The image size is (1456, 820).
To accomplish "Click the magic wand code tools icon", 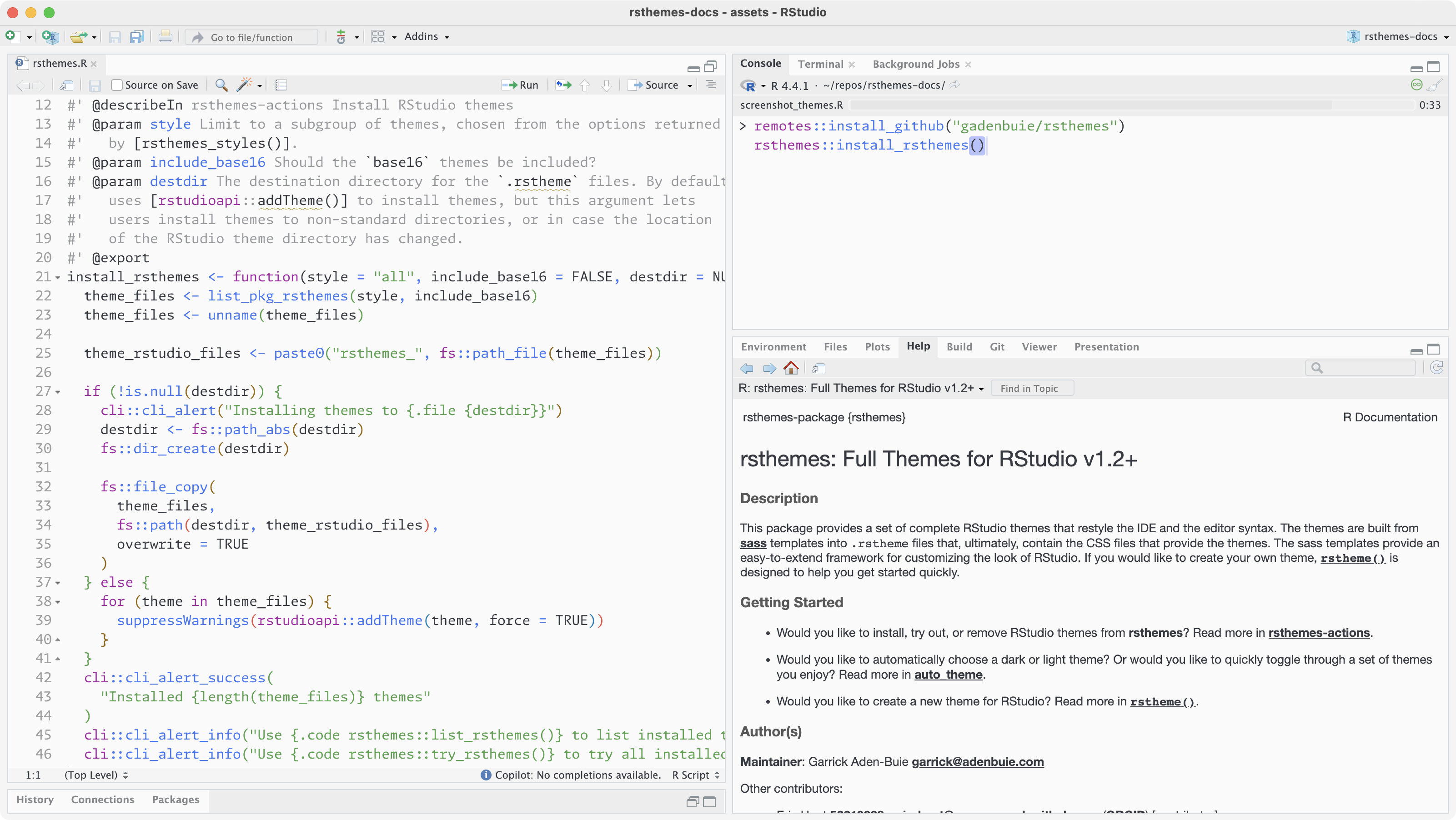I will click(x=244, y=85).
